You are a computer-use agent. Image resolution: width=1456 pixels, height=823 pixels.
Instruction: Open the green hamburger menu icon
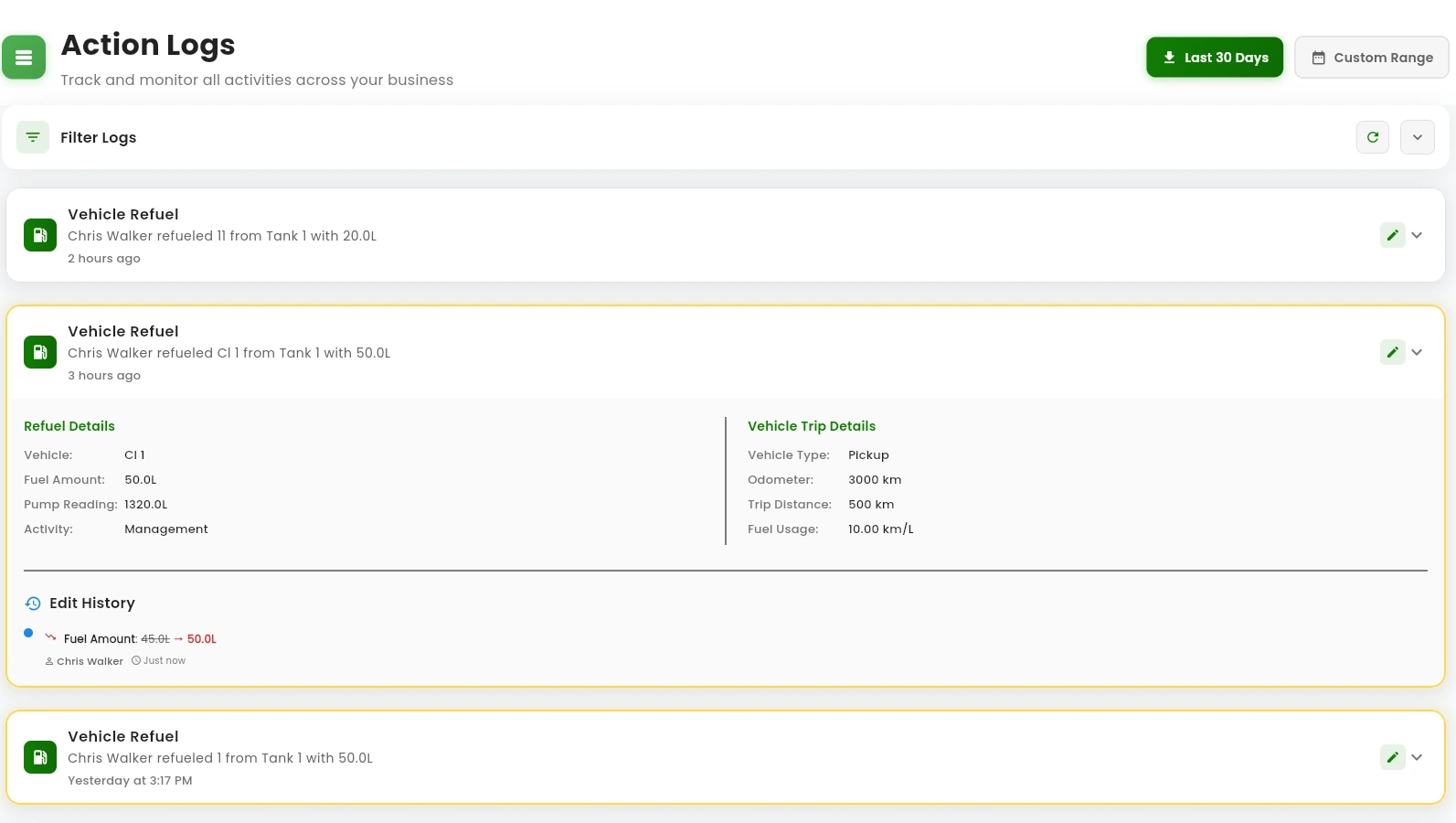24,58
